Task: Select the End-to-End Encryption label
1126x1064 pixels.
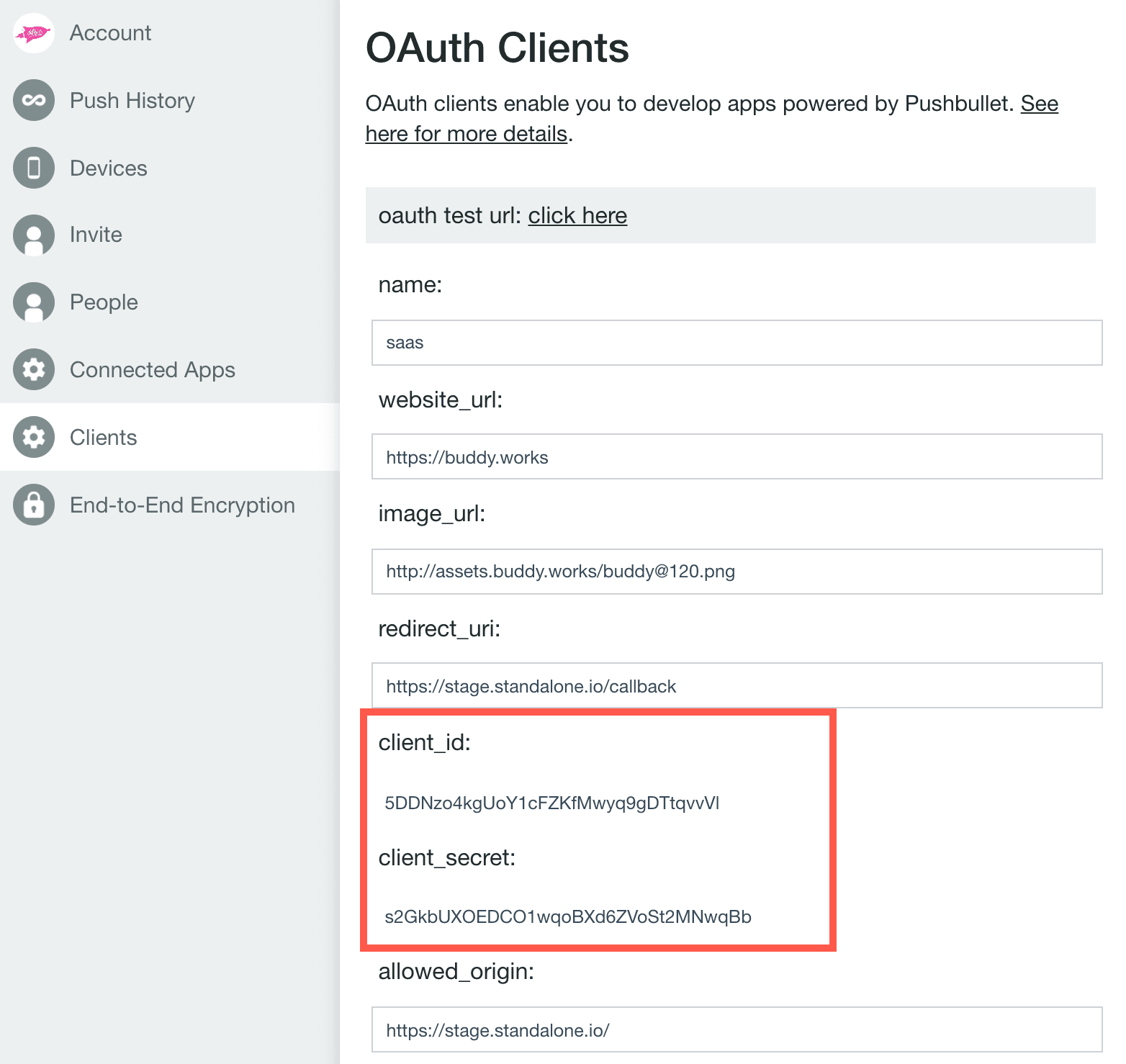Action: tap(182, 505)
